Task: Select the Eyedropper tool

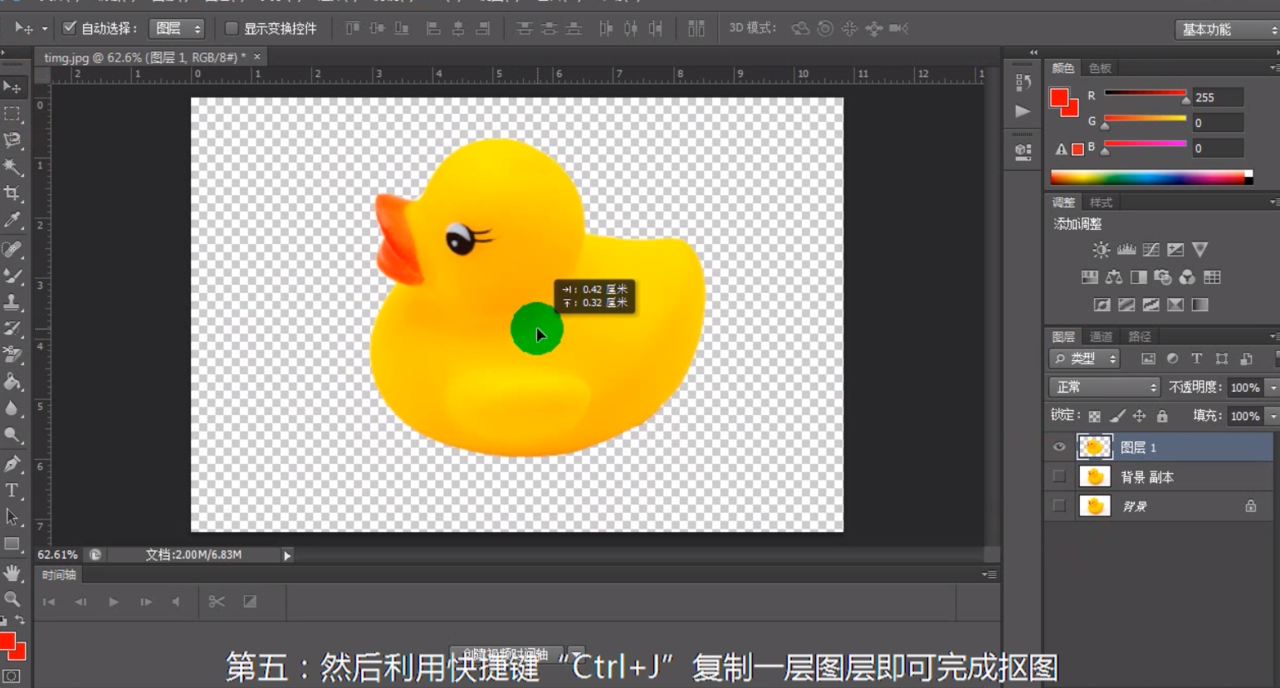Action: (12, 220)
